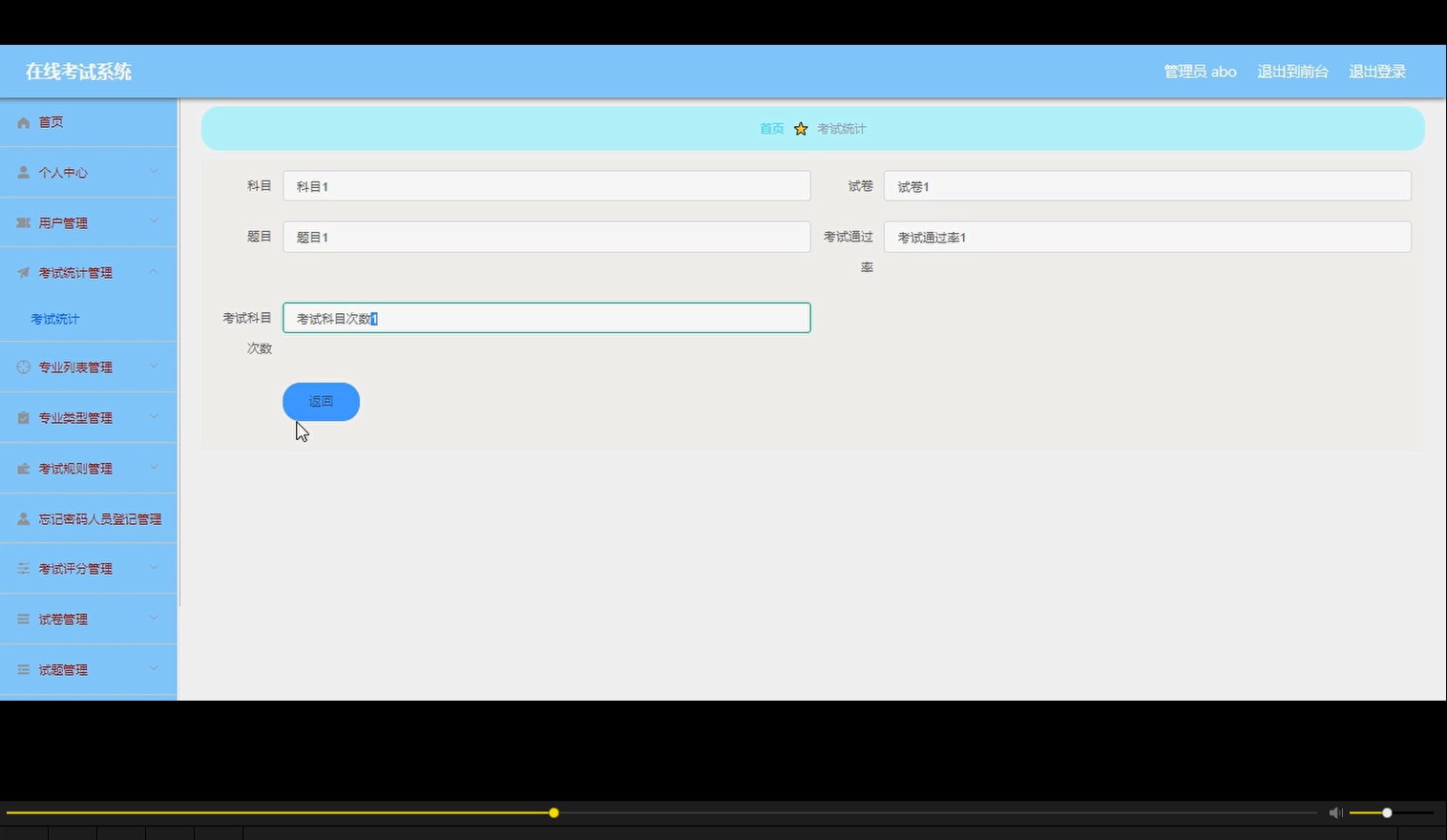Click the person icon beside 个人中心
The height and width of the screenshot is (840, 1447).
[24, 173]
